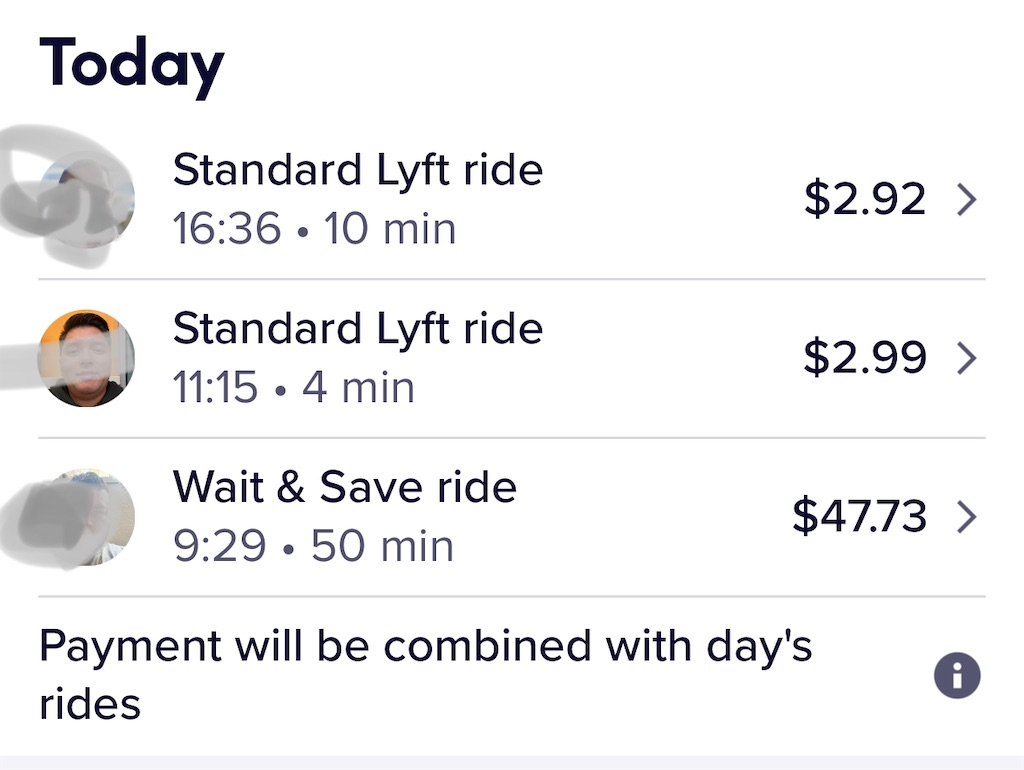This screenshot has height=770, width=1024.
Task: Select the $2.99 fare amount
Action: click(865, 357)
